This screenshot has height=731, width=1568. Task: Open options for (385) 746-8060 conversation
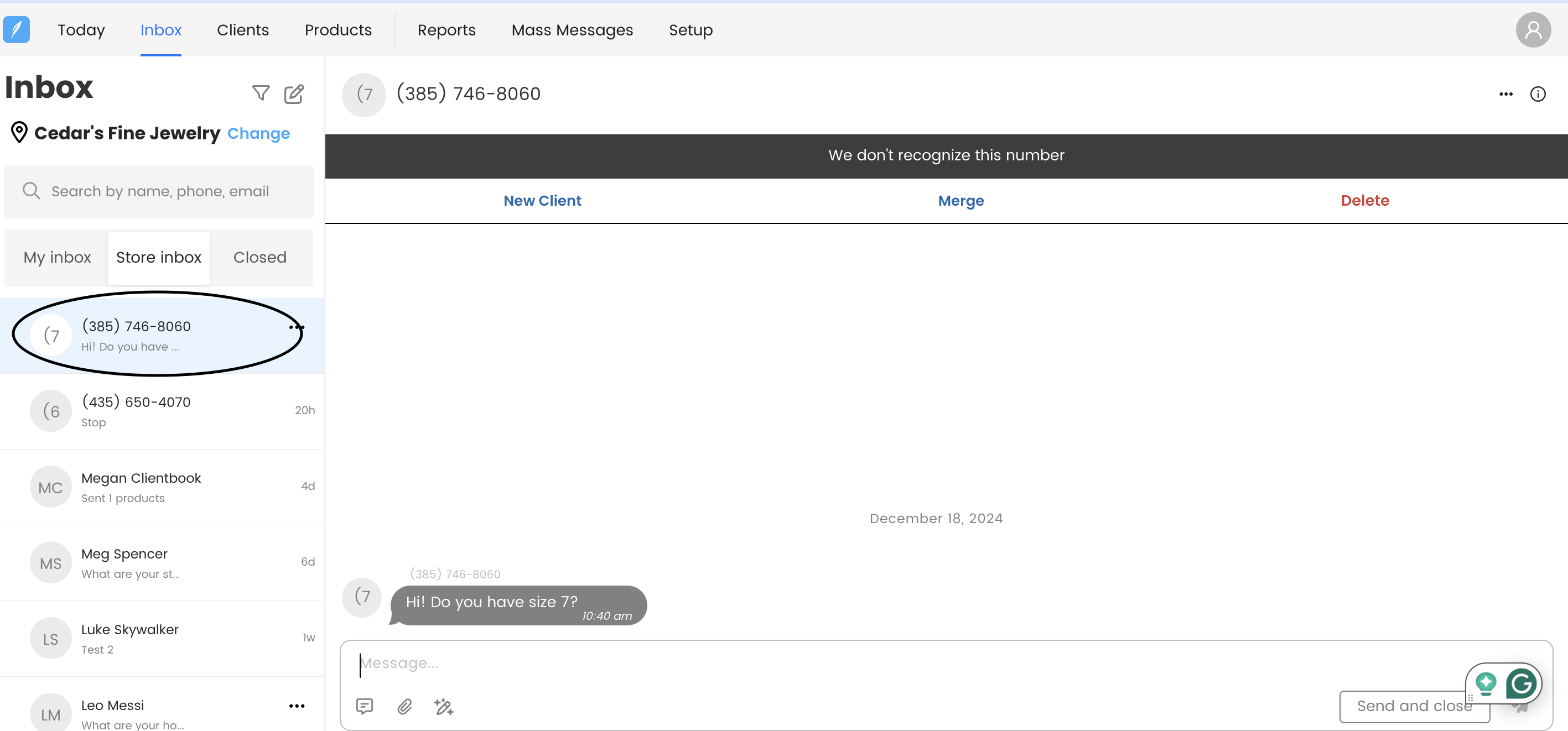[297, 327]
